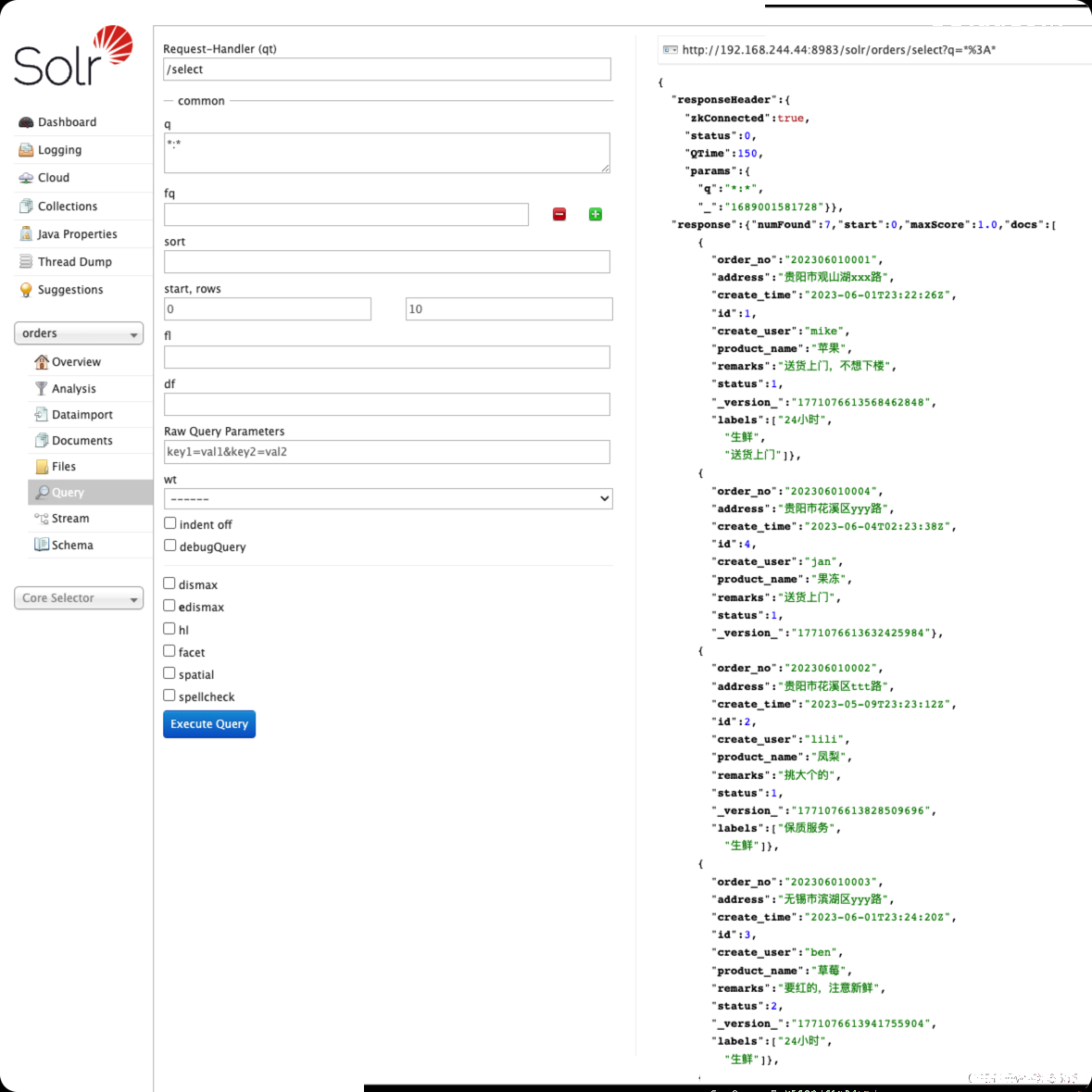Enable the debugQuery checkbox
Image resolution: width=1092 pixels, height=1092 pixels.
(169, 546)
